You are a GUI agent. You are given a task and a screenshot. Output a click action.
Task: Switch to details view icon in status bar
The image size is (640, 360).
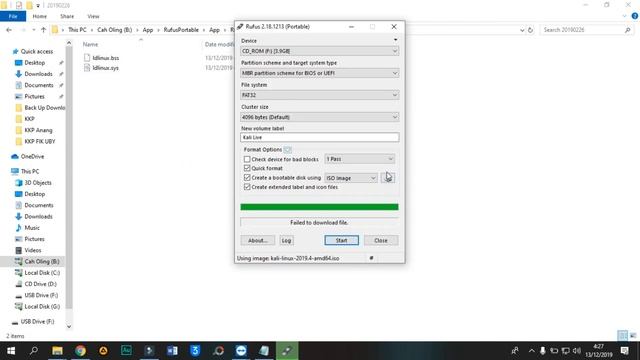623,336
